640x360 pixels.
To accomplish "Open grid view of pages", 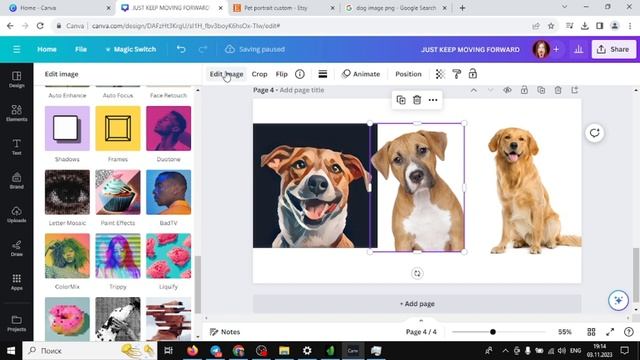I will tap(591, 332).
